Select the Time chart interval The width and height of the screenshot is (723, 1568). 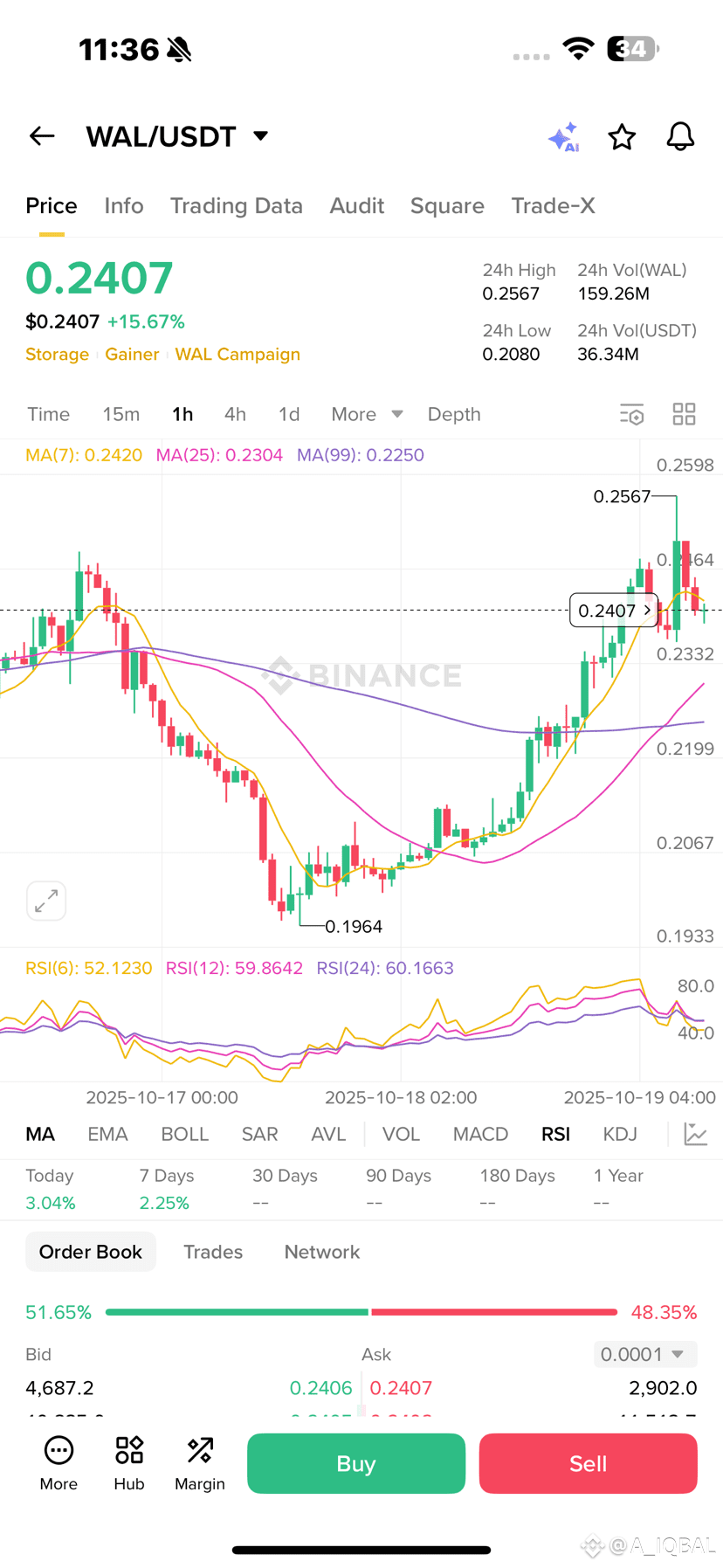pyautogui.click(x=48, y=414)
